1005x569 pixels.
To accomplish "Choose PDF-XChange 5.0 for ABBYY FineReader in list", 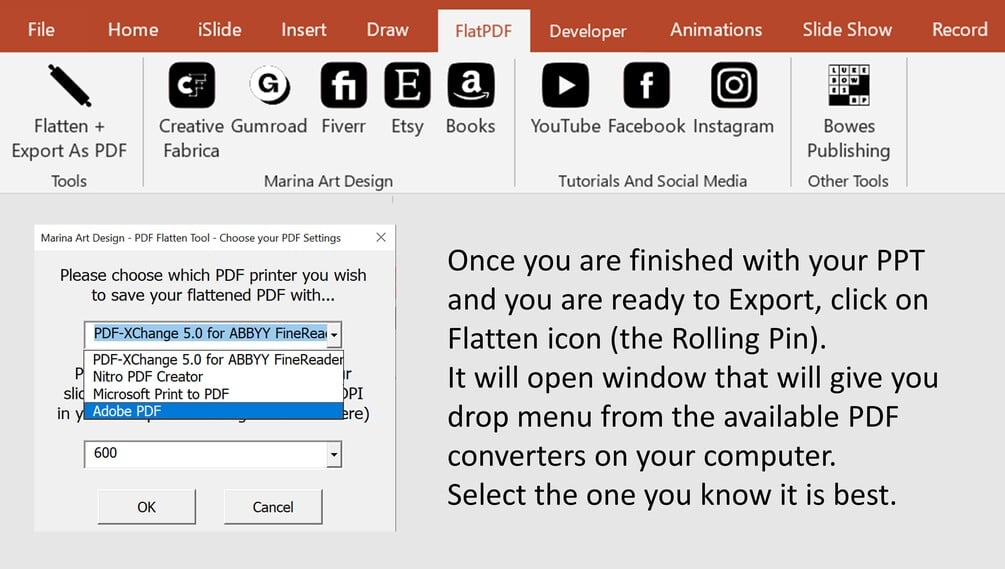I will [214, 359].
